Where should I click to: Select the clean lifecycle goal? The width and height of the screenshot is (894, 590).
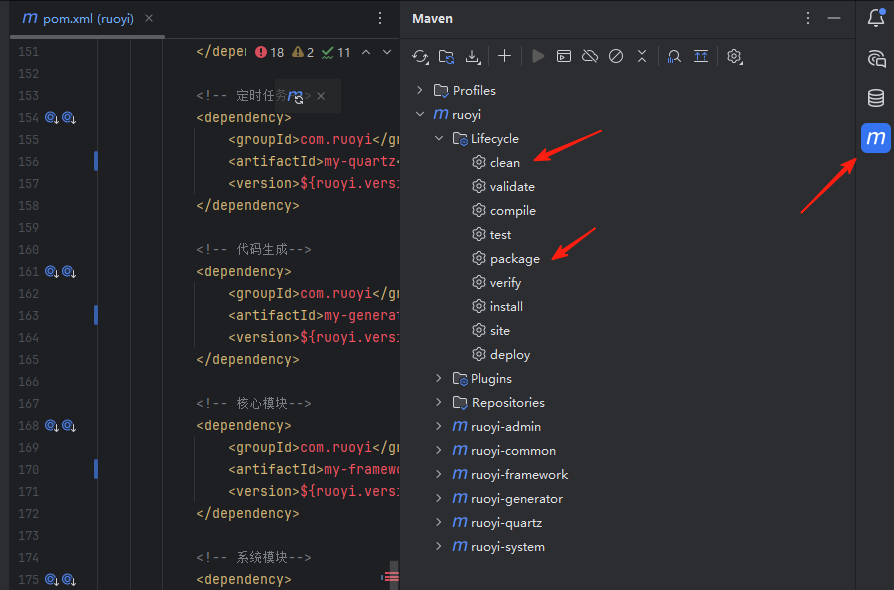point(504,163)
